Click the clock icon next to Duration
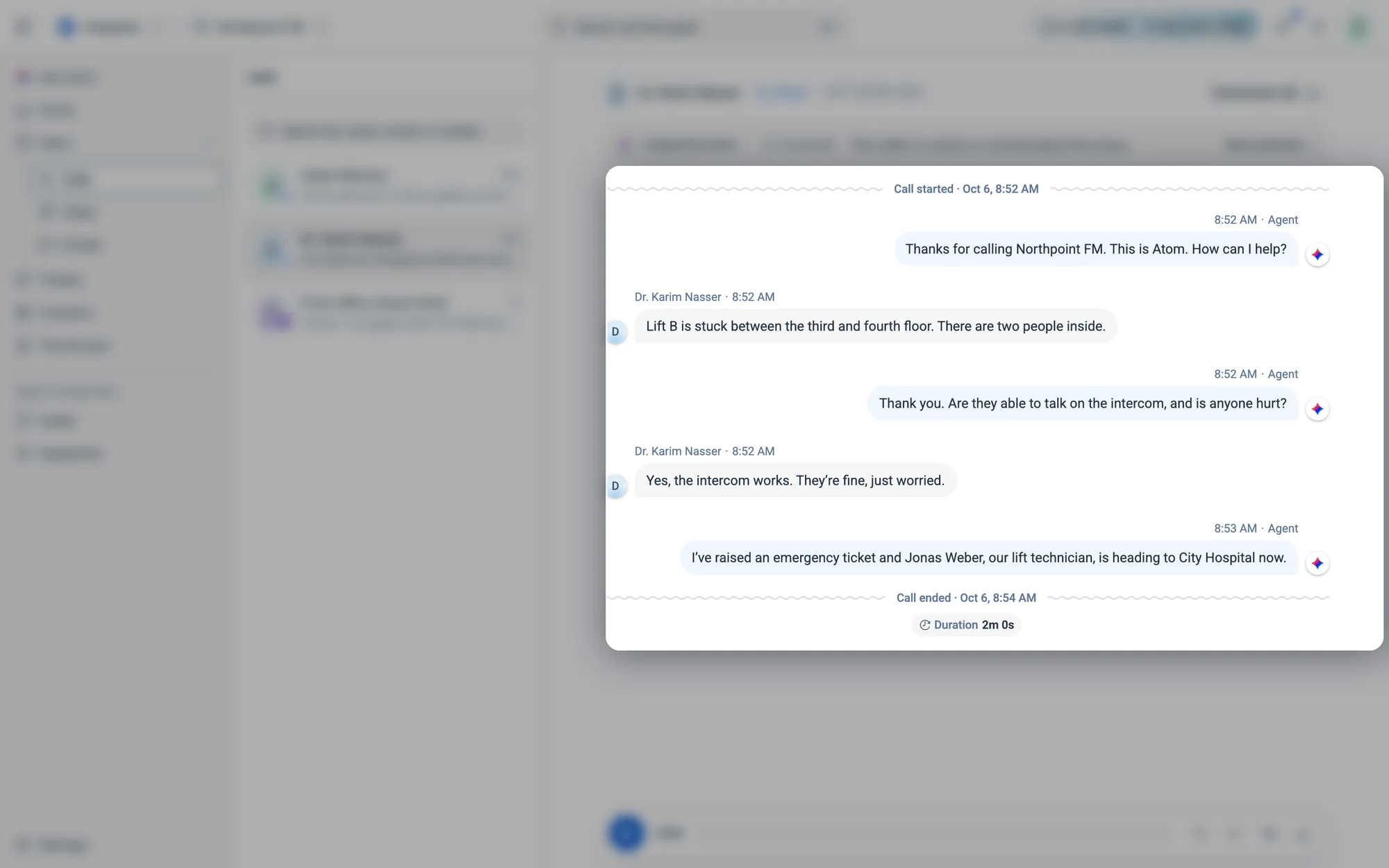The height and width of the screenshot is (868, 1389). point(924,625)
